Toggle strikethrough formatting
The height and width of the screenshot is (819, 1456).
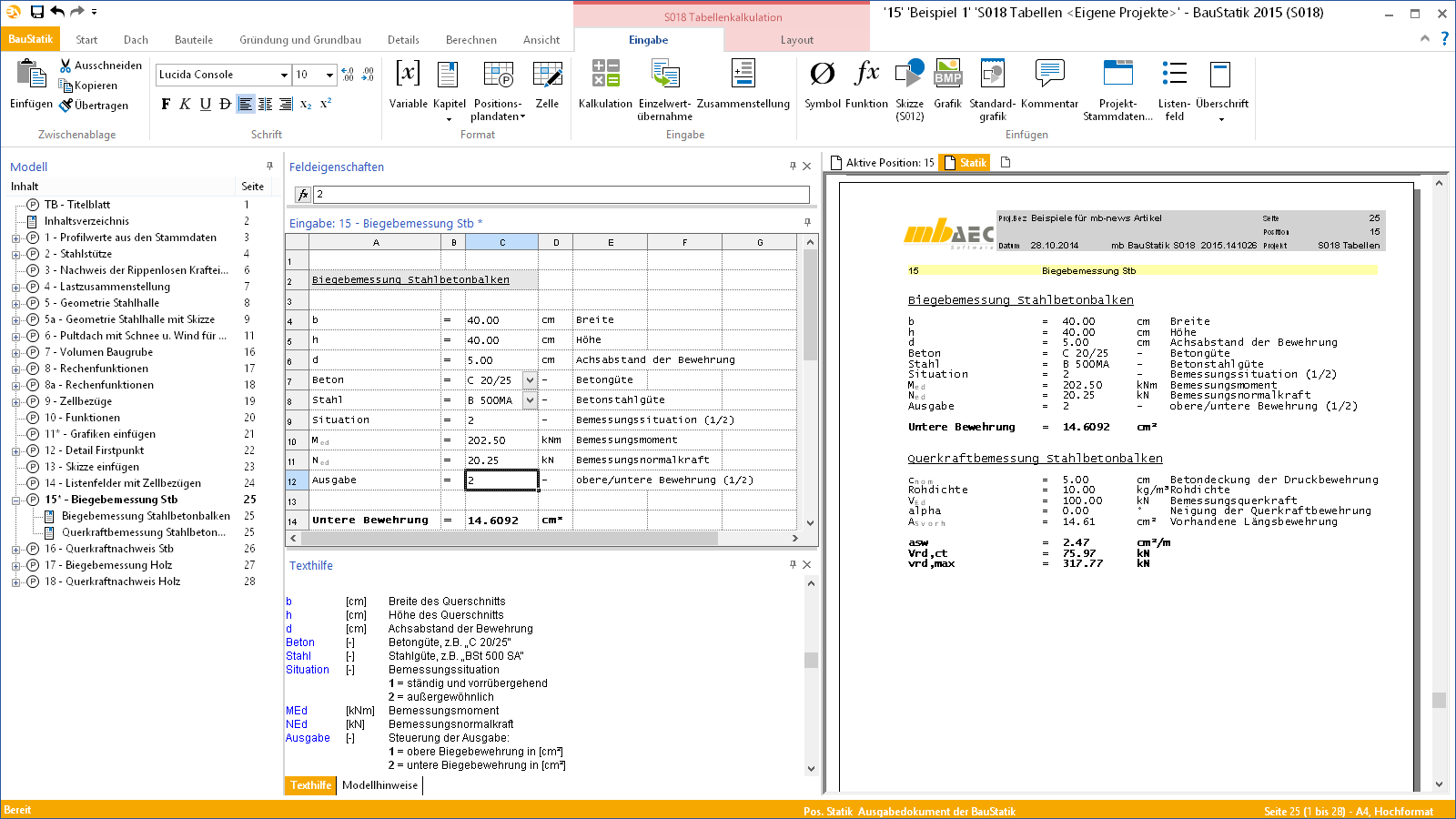(x=225, y=104)
